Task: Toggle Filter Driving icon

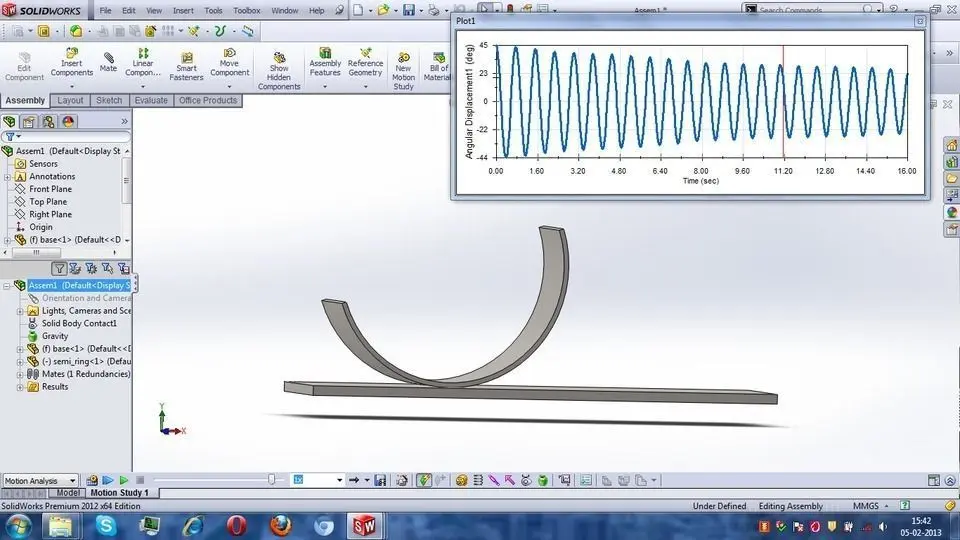Action: (x=91, y=268)
